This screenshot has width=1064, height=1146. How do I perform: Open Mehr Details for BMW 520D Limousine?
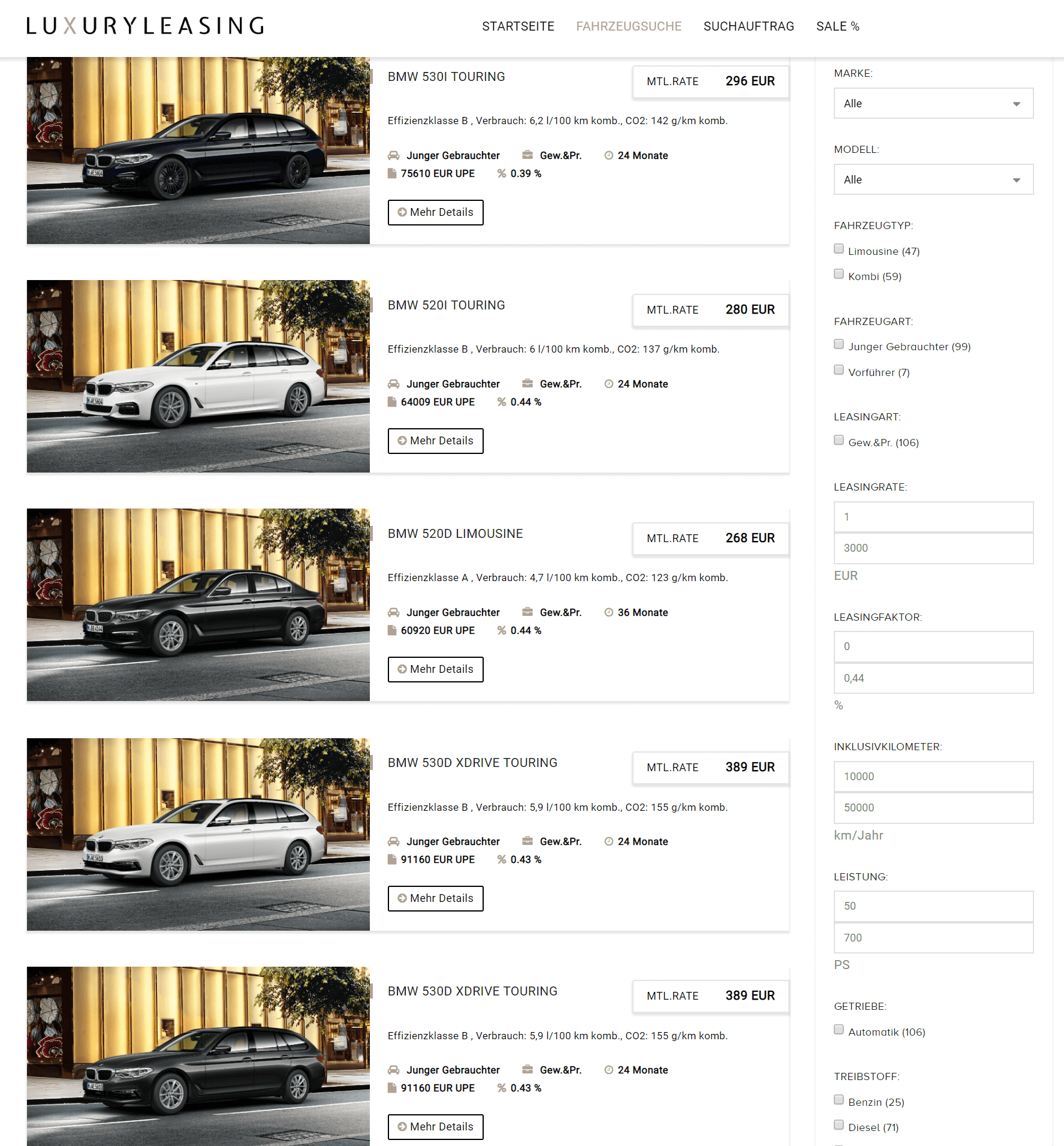click(435, 669)
